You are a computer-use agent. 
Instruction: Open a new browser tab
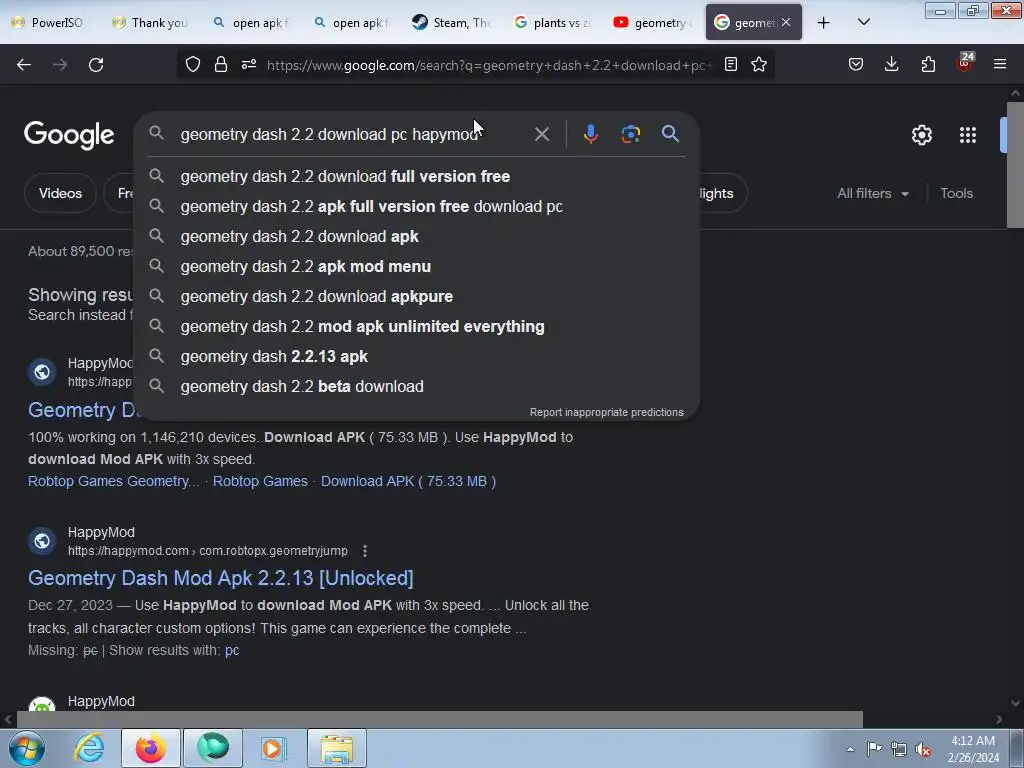824,23
